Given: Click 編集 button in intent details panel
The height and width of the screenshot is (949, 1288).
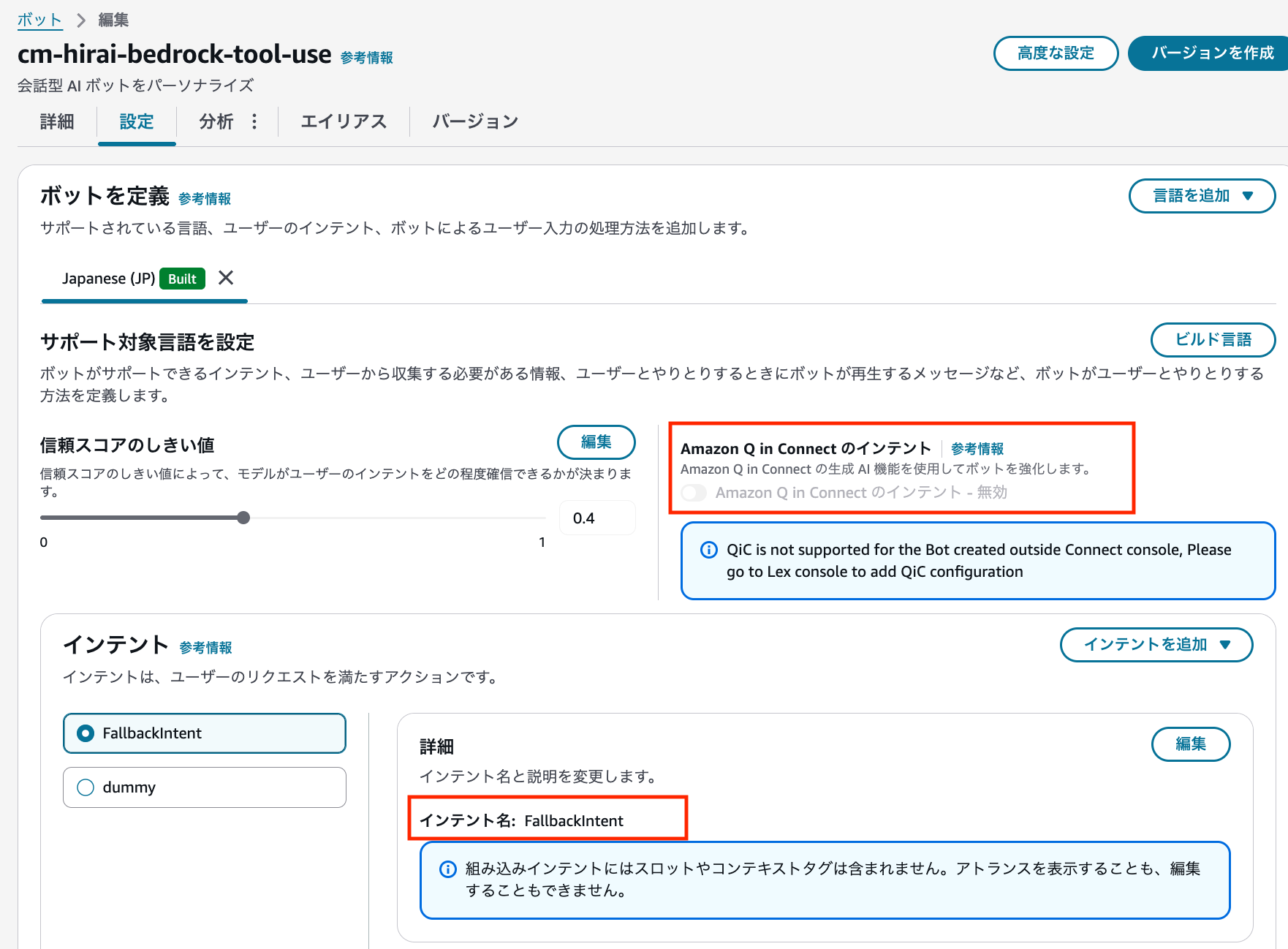Looking at the screenshot, I should (1191, 744).
